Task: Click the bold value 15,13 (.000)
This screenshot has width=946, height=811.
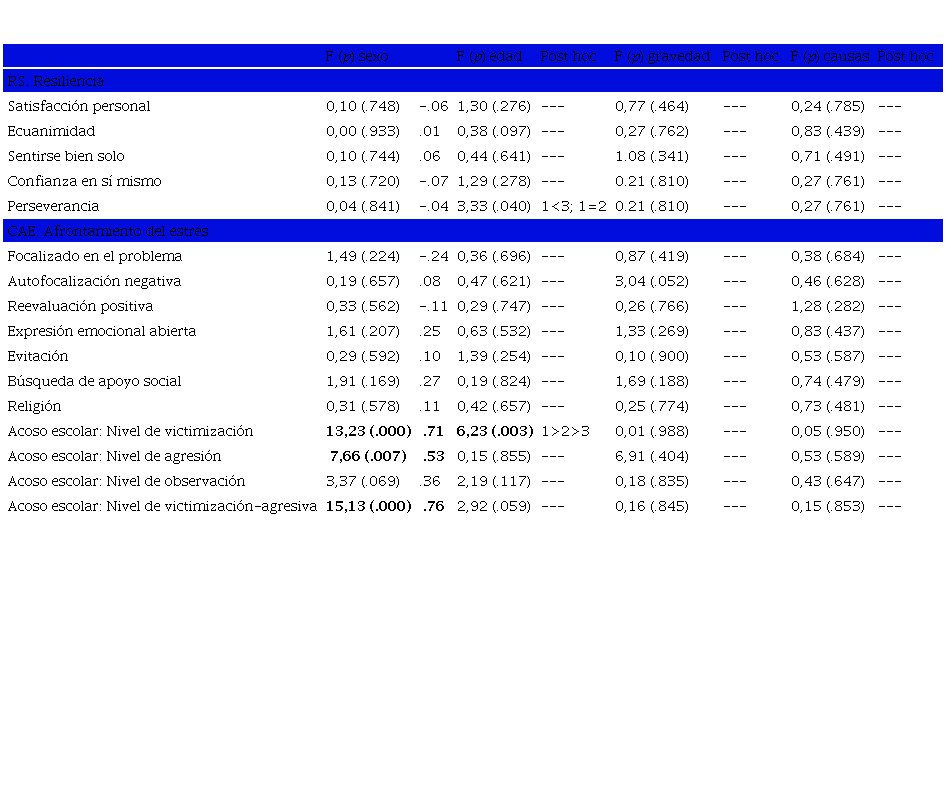Action: (368, 506)
